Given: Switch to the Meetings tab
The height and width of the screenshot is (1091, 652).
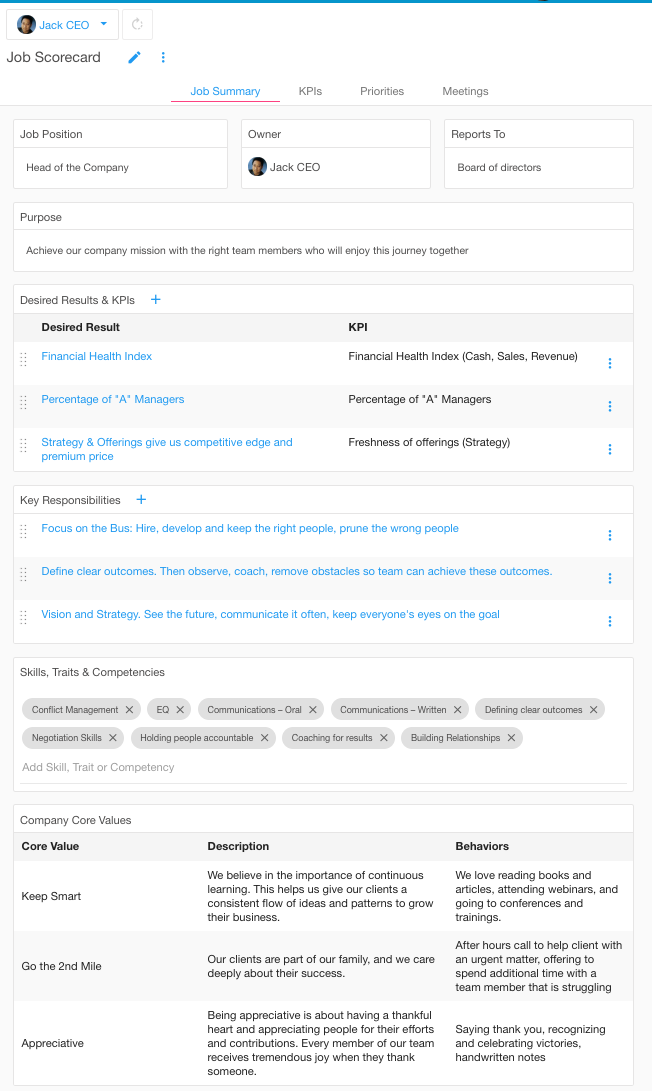Looking at the screenshot, I should tap(466, 91).
